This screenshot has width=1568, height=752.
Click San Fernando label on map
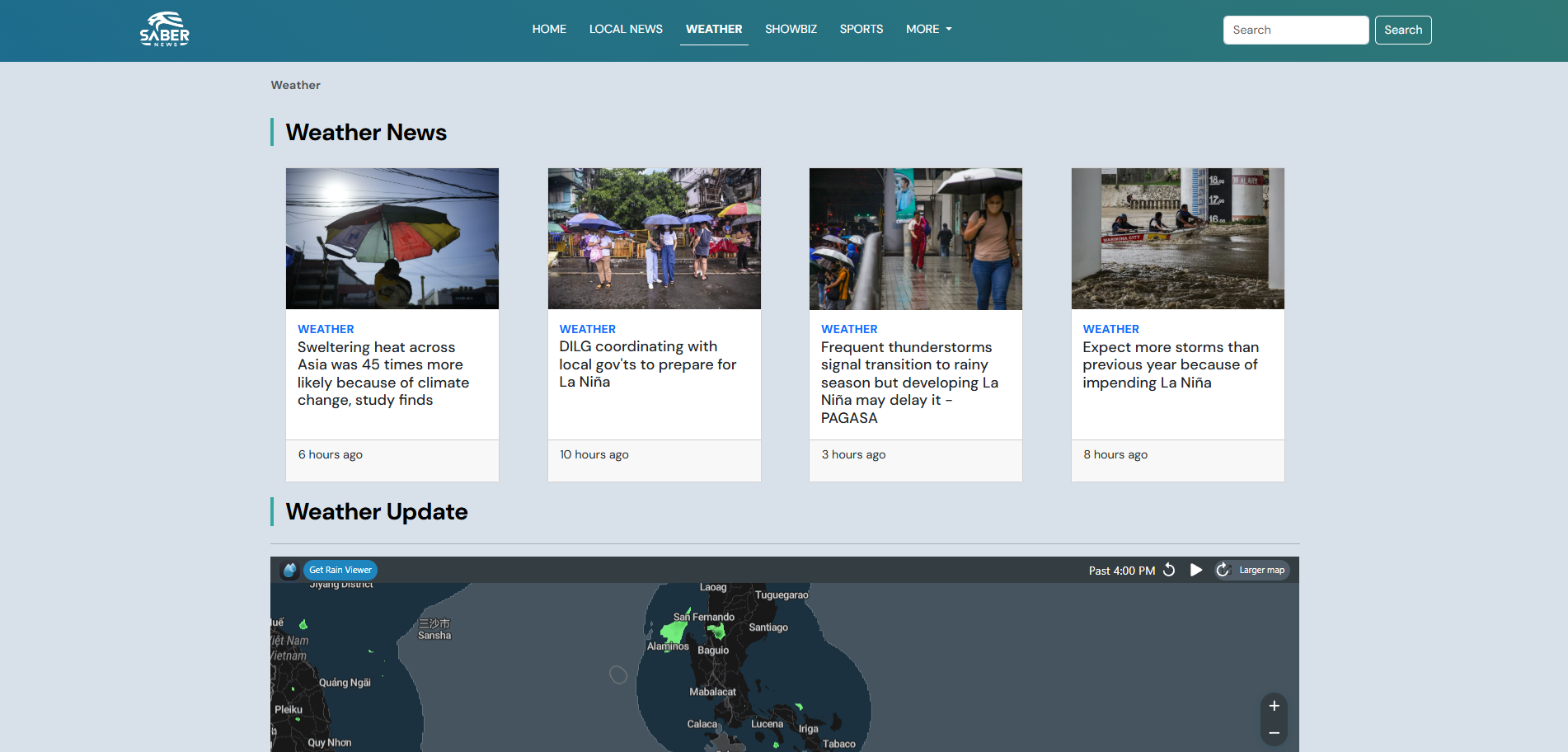pyautogui.click(x=704, y=617)
